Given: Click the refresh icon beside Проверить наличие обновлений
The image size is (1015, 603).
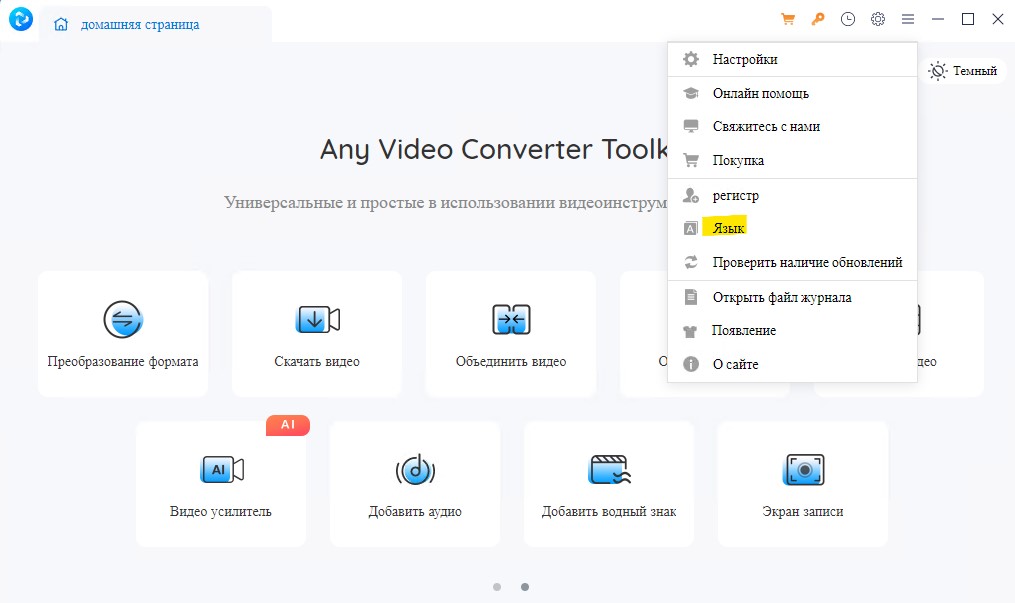Looking at the screenshot, I should click(x=691, y=263).
